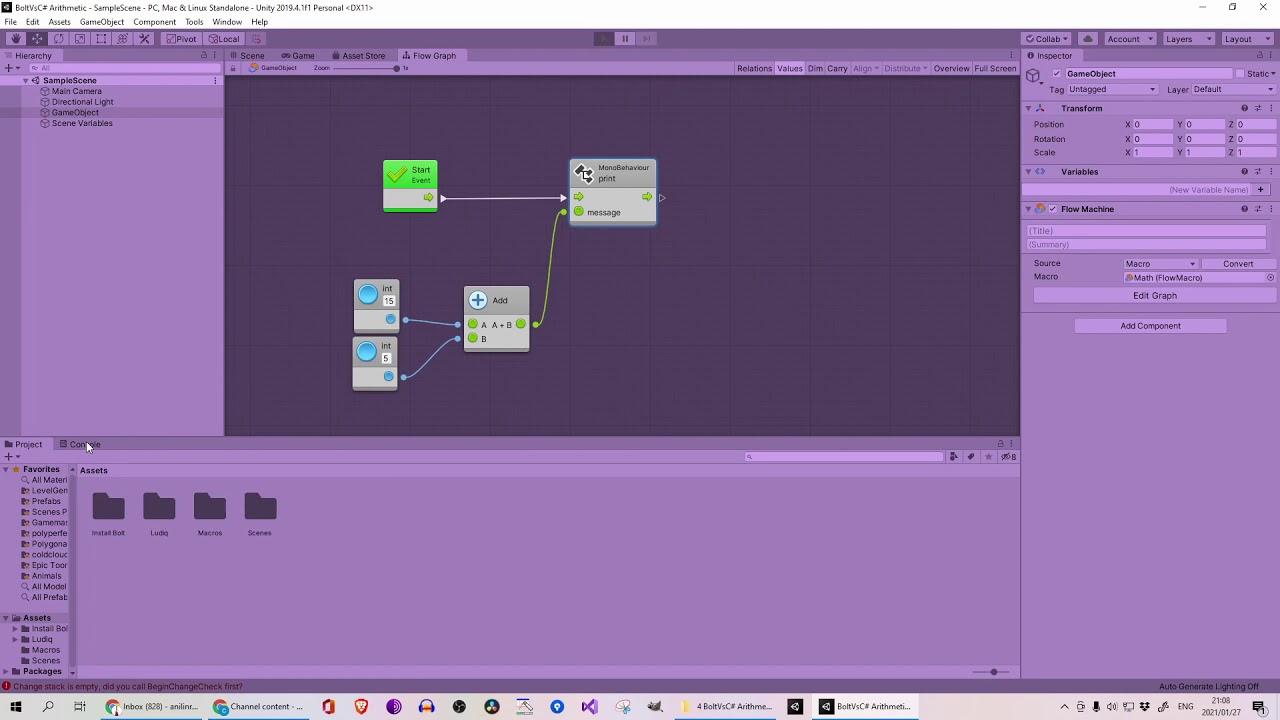Open the Layer dropdown showing Default
Screen dimensions: 1280x720
pos(1234,90)
